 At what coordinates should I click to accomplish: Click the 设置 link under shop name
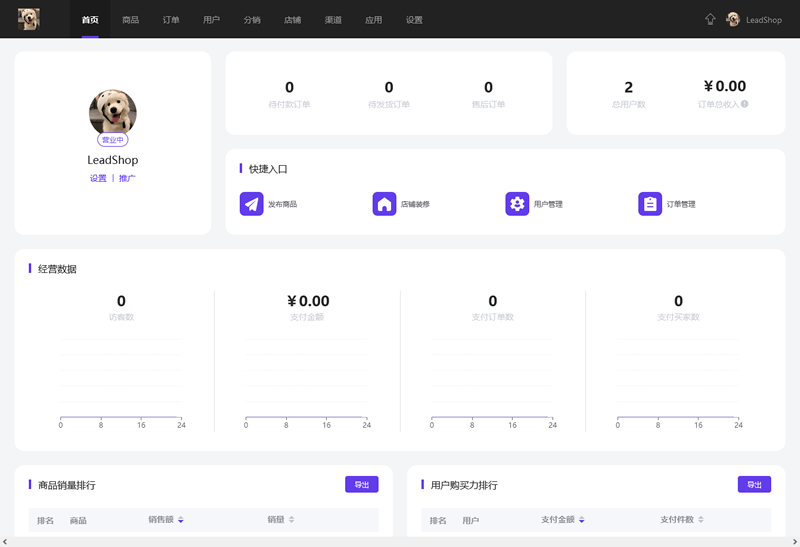tap(98, 178)
